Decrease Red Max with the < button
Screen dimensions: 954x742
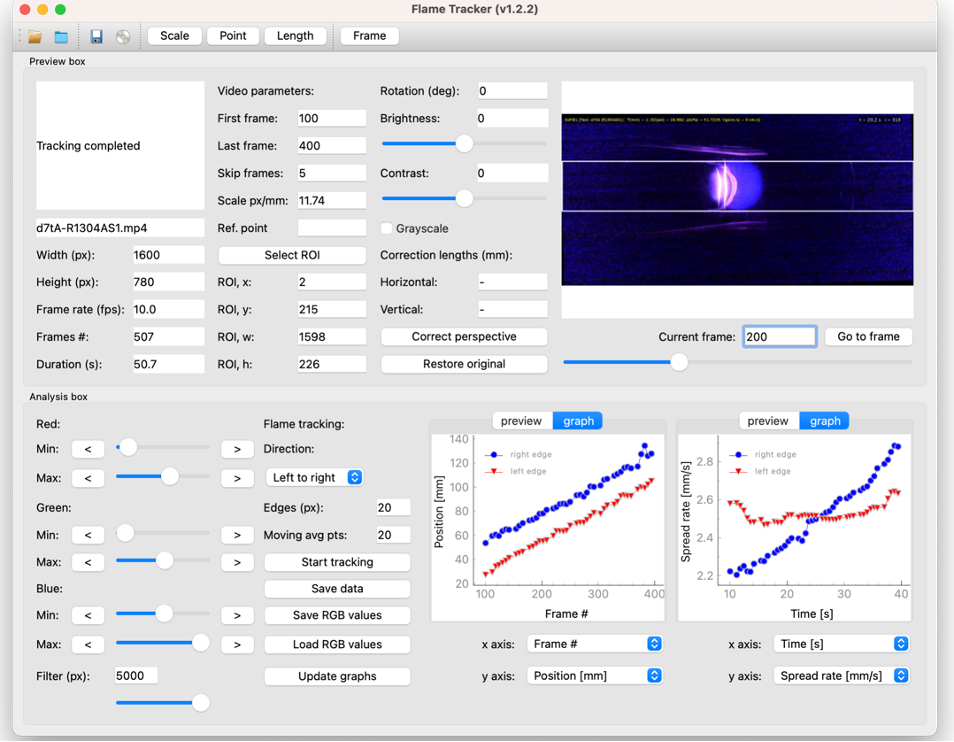pyautogui.click(x=88, y=479)
